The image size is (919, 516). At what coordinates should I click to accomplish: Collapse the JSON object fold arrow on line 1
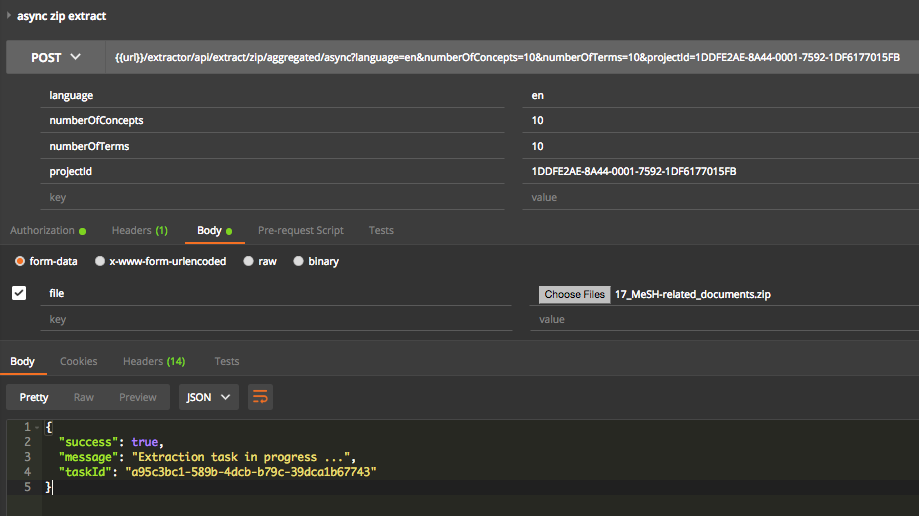(x=38, y=428)
